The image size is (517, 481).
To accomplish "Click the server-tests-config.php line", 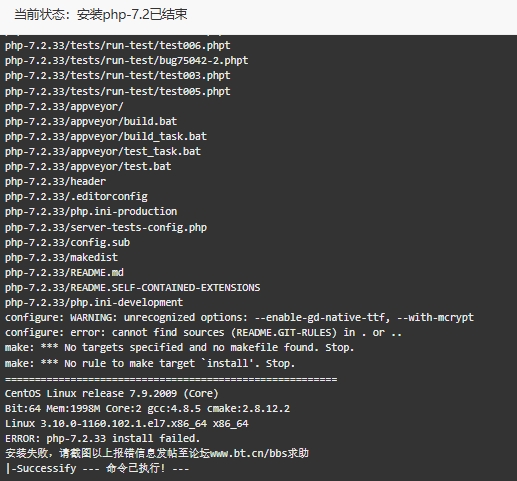I will coord(106,227).
